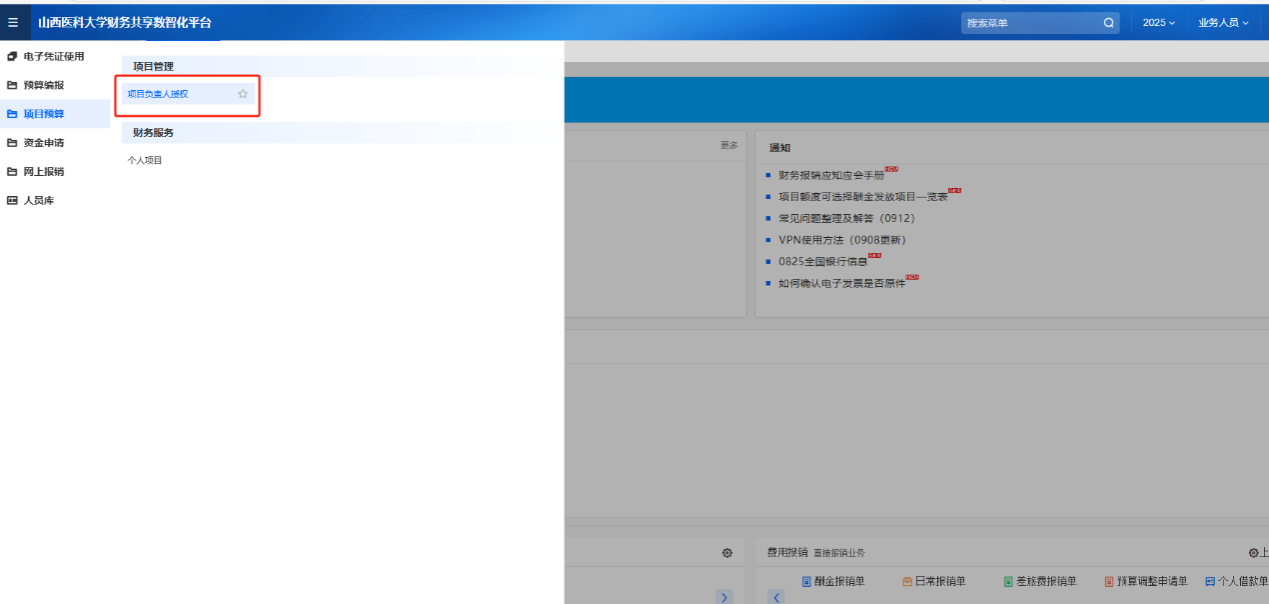Image resolution: width=1269 pixels, height=604 pixels.
Task: Click the search magnifier icon in 搜索菜单
Action: (x=1108, y=22)
